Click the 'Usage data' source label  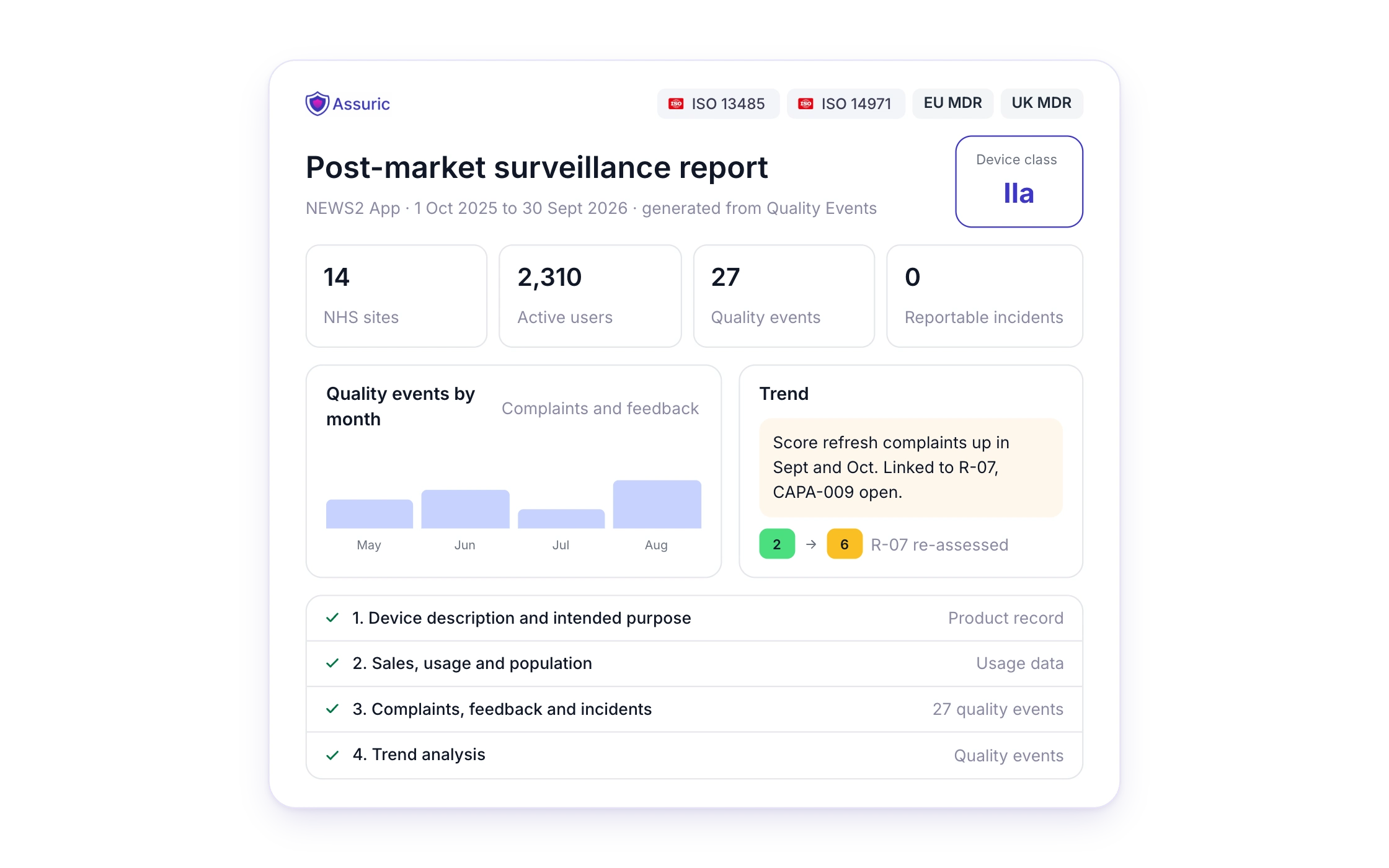(1020, 663)
